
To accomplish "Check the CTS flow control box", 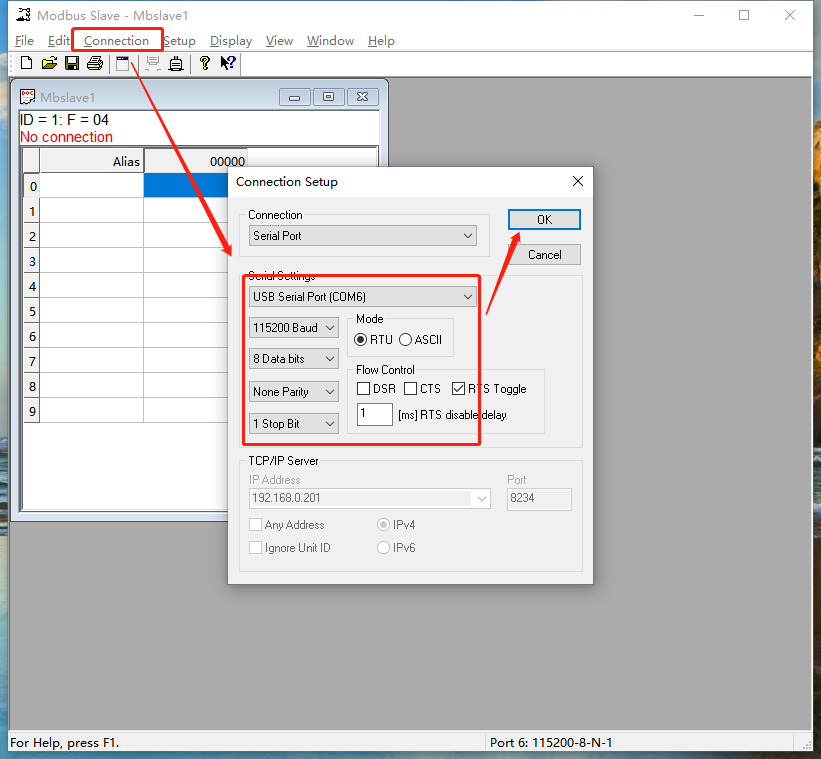I will click(411, 389).
